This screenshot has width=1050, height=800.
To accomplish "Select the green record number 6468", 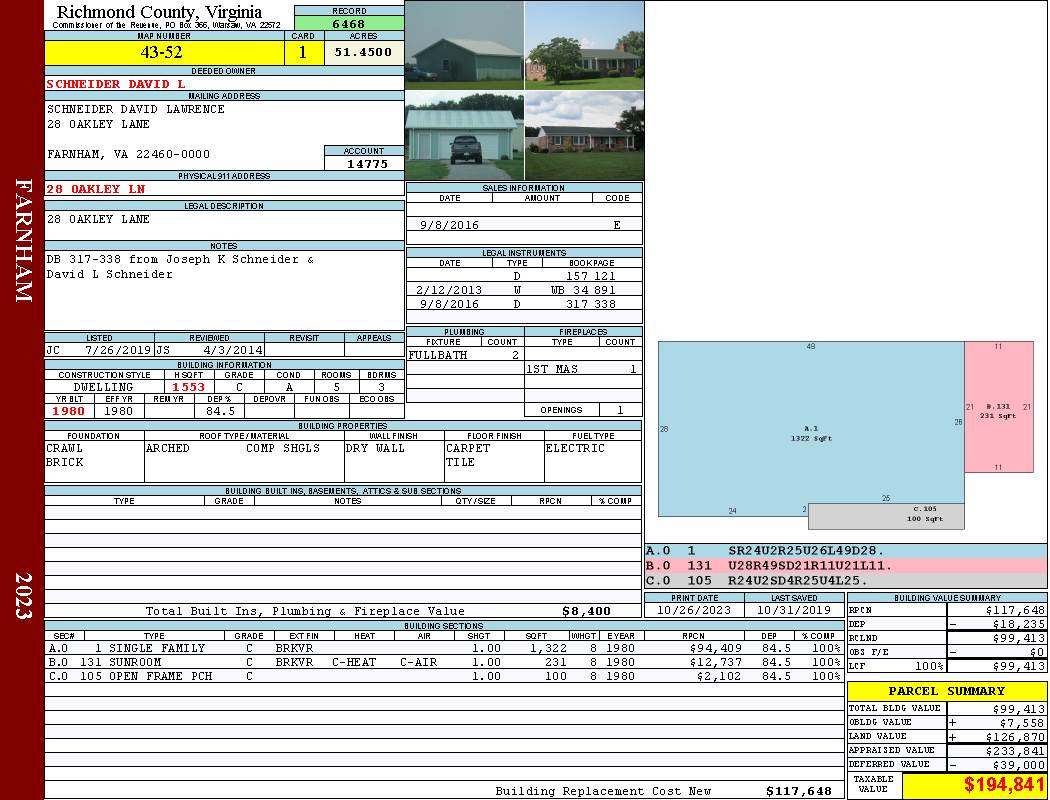I will click(348, 23).
